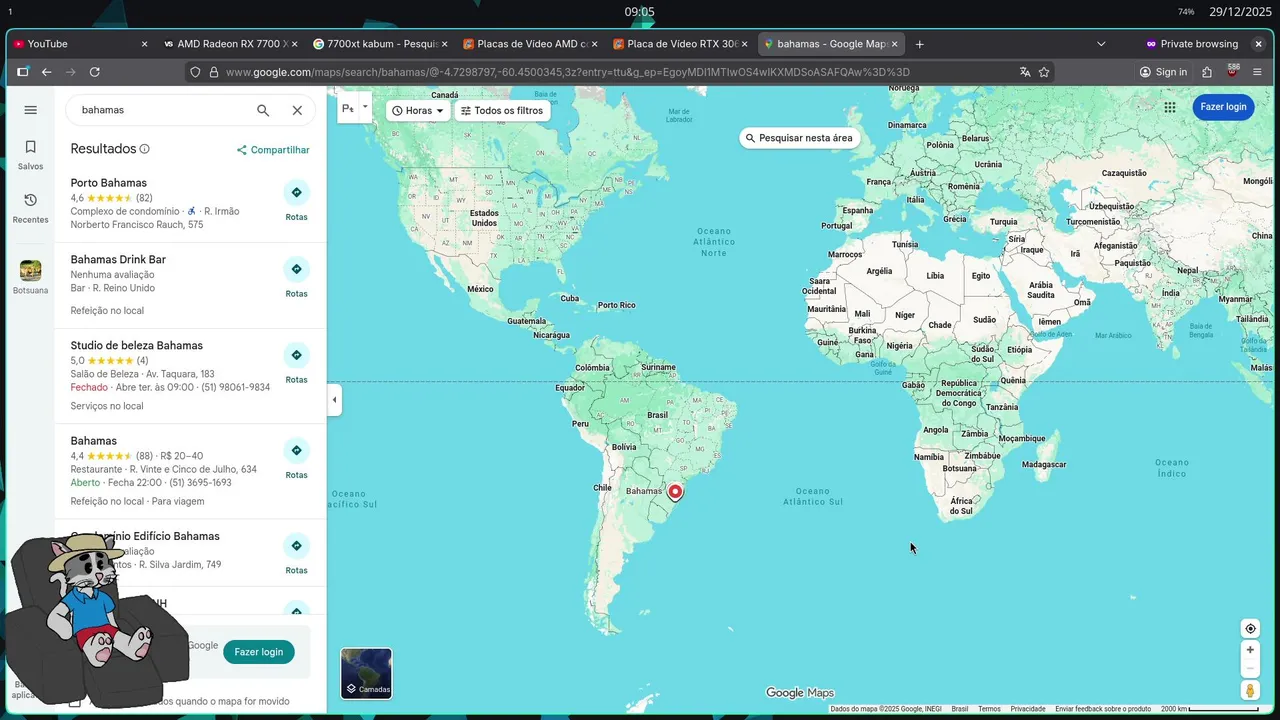The image size is (1280, 720).
Task: Go back to previous page
Action: (46, 72)
